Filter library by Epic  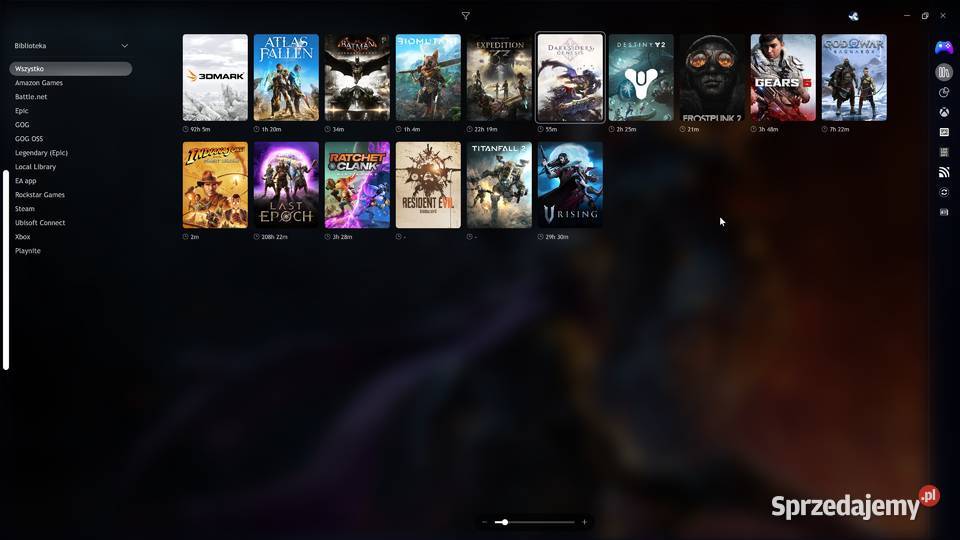(x=21, y=111)
